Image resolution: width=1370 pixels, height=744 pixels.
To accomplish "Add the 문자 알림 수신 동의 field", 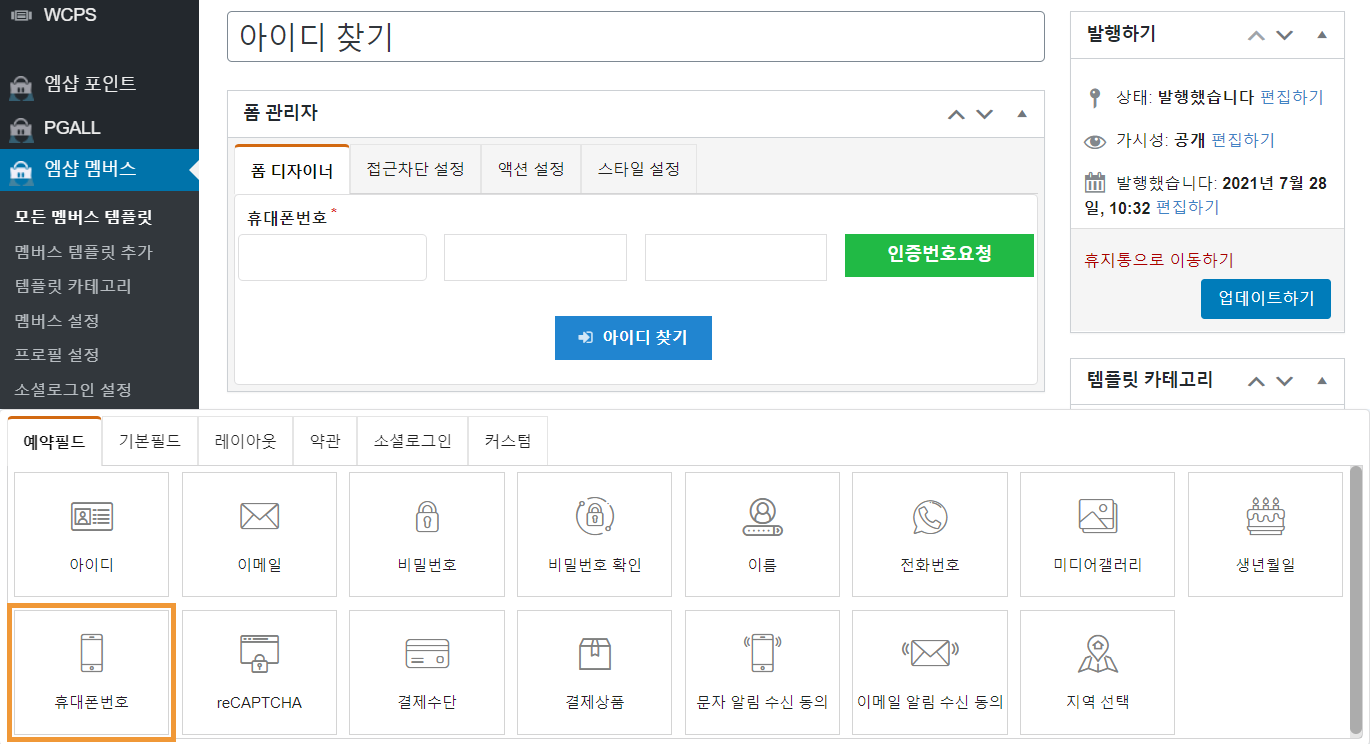I will tap(762, 672).
